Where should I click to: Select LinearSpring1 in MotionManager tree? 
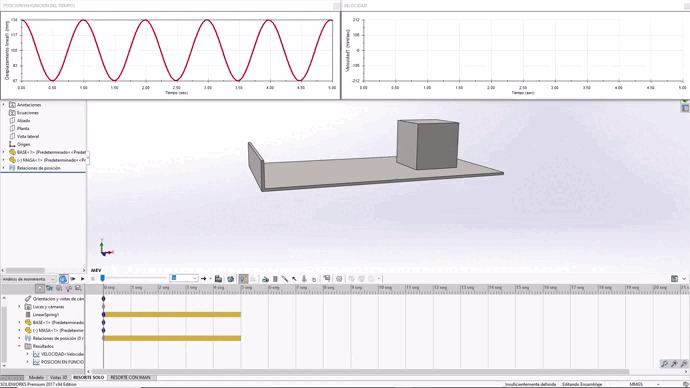[x=46, y=315]
